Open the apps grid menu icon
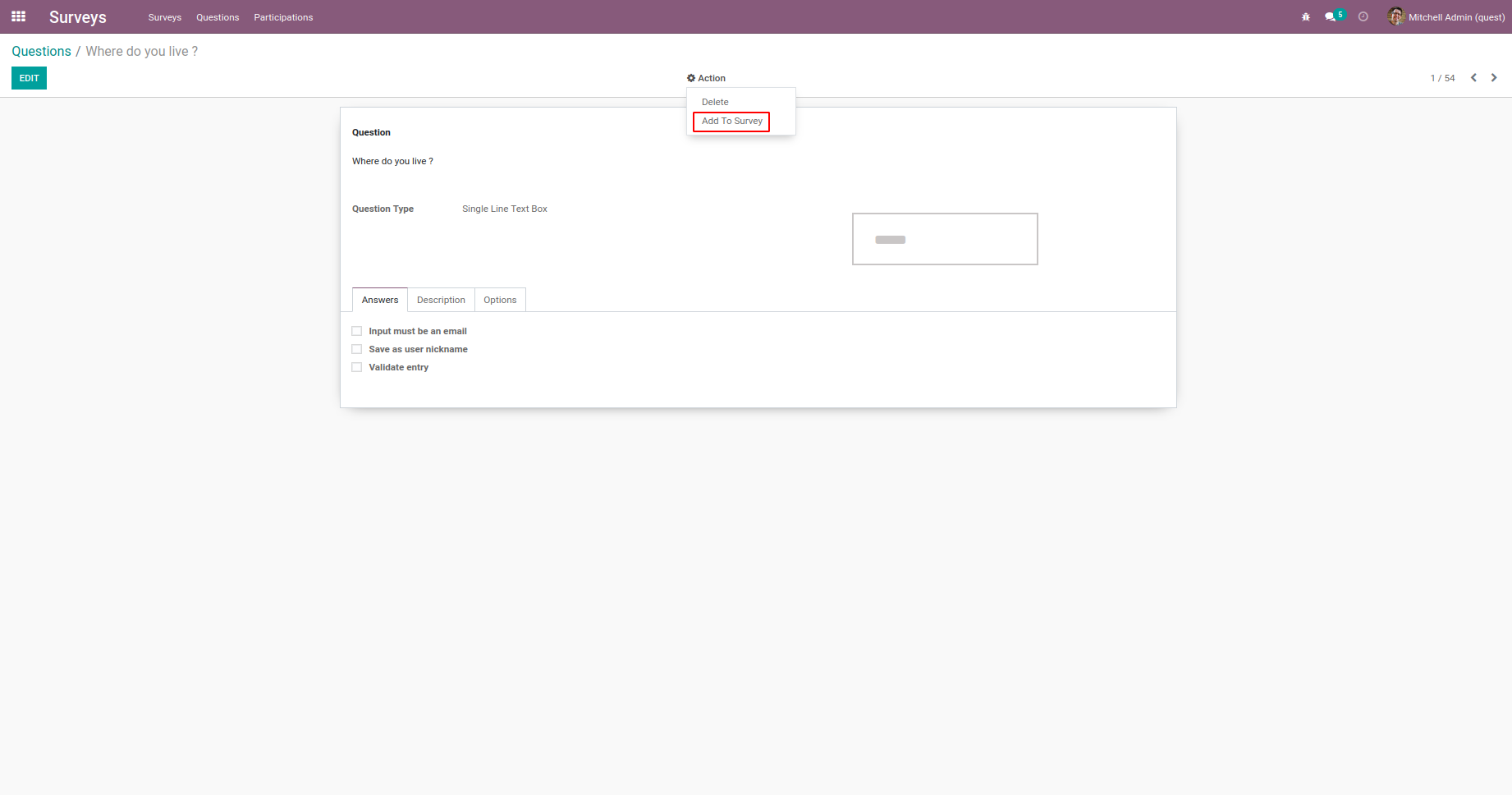 18,16
